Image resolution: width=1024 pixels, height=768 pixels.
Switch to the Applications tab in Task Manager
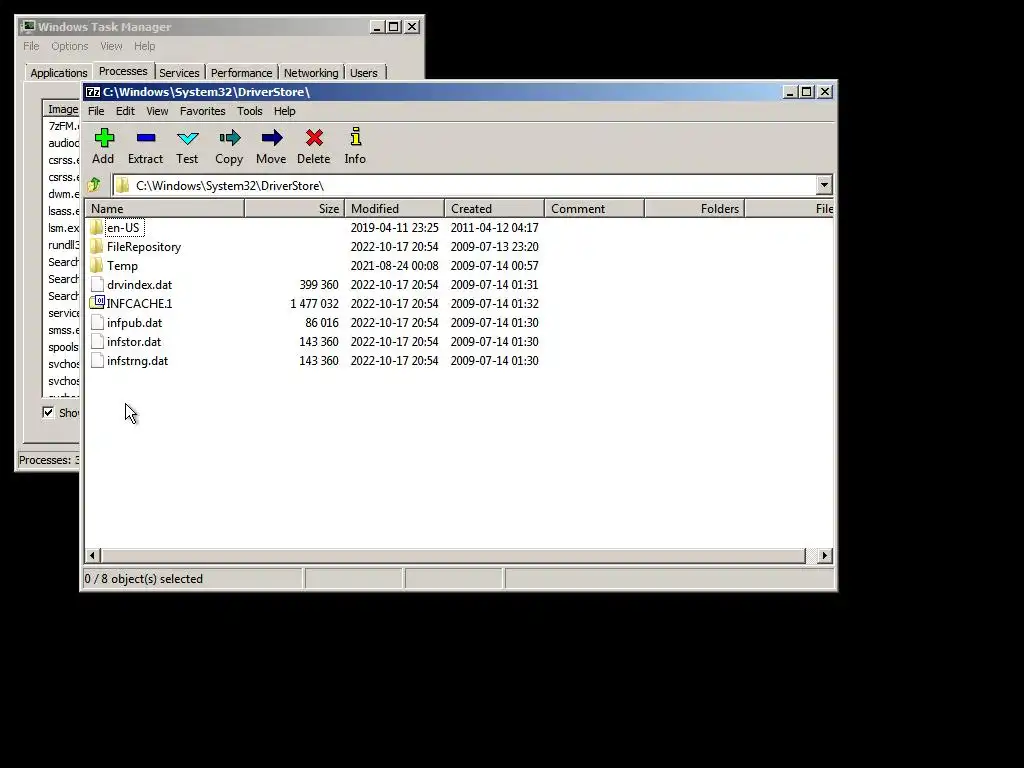tap(58, 72)
